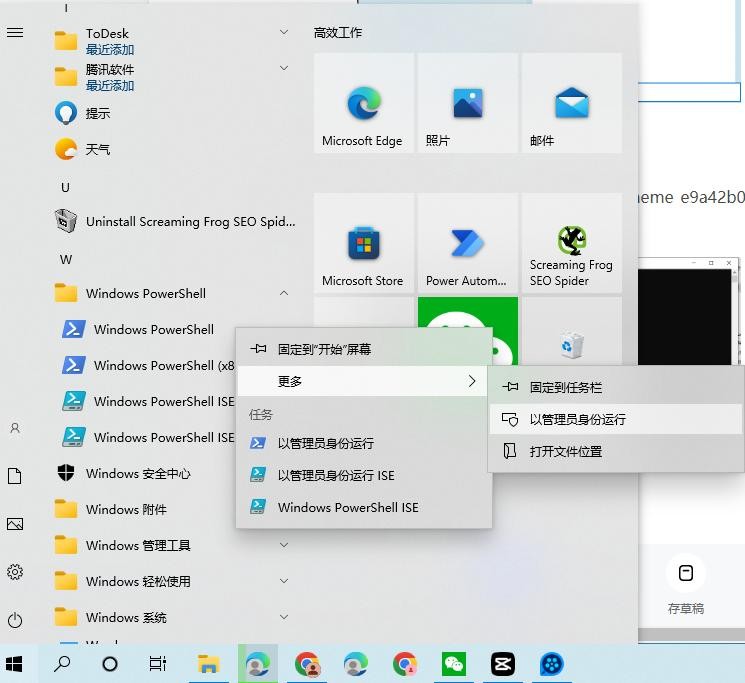This screenshot has height=683, width=745.
Task: Click the Windows Start button
Action: (14, 664)
